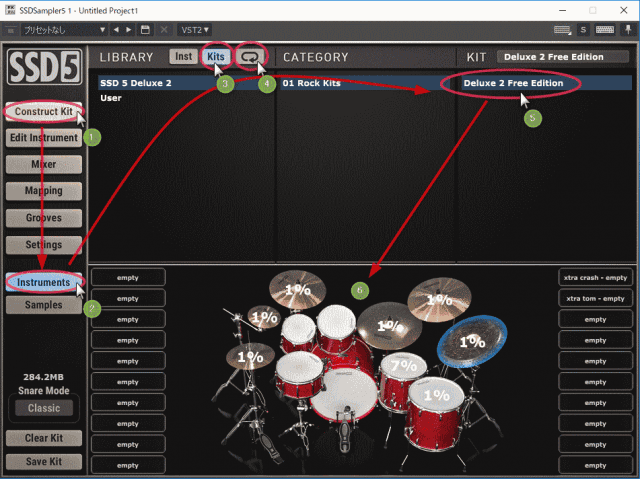This screenshot has height=479, width=640.
Task: Select the Instruments browser tab
Action: (x=44, y=282)
